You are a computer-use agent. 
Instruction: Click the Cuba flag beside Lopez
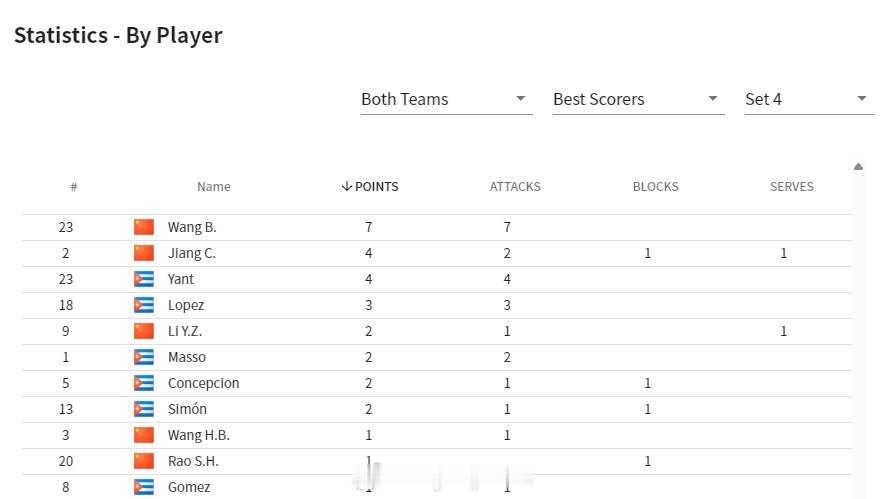tap(144, 305)
